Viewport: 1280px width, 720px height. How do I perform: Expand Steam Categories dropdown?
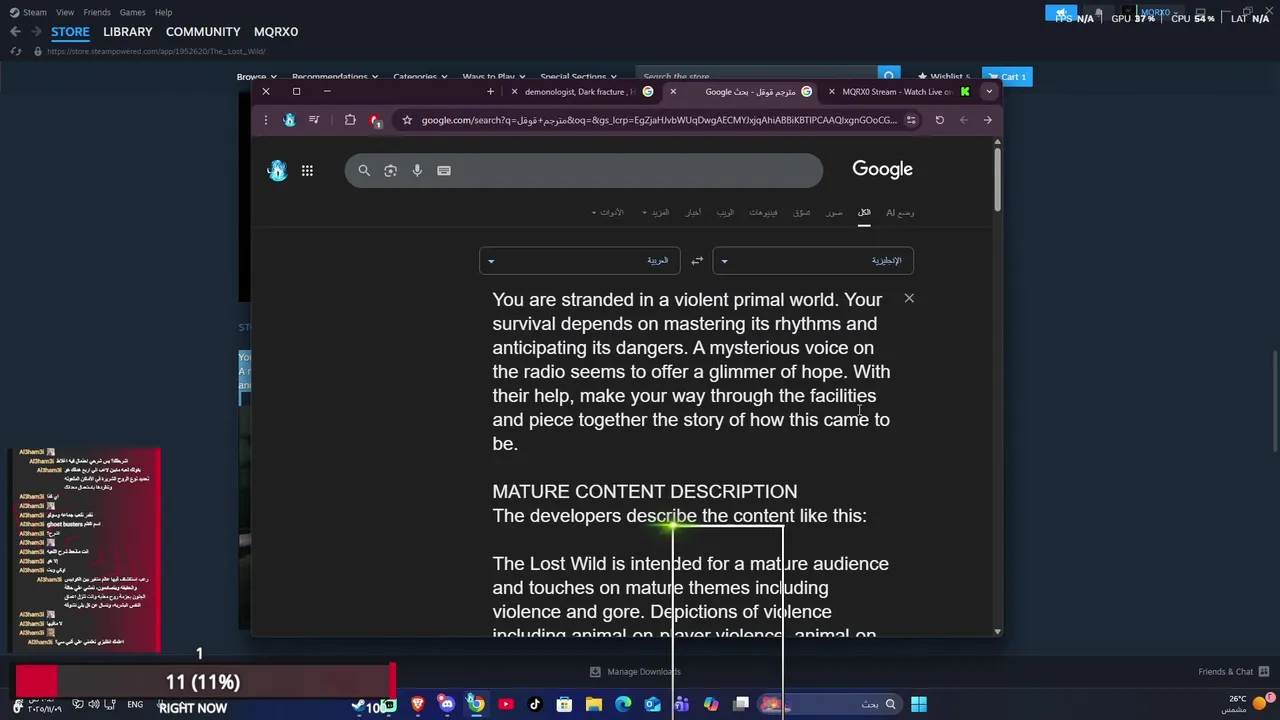pos(419,77)
